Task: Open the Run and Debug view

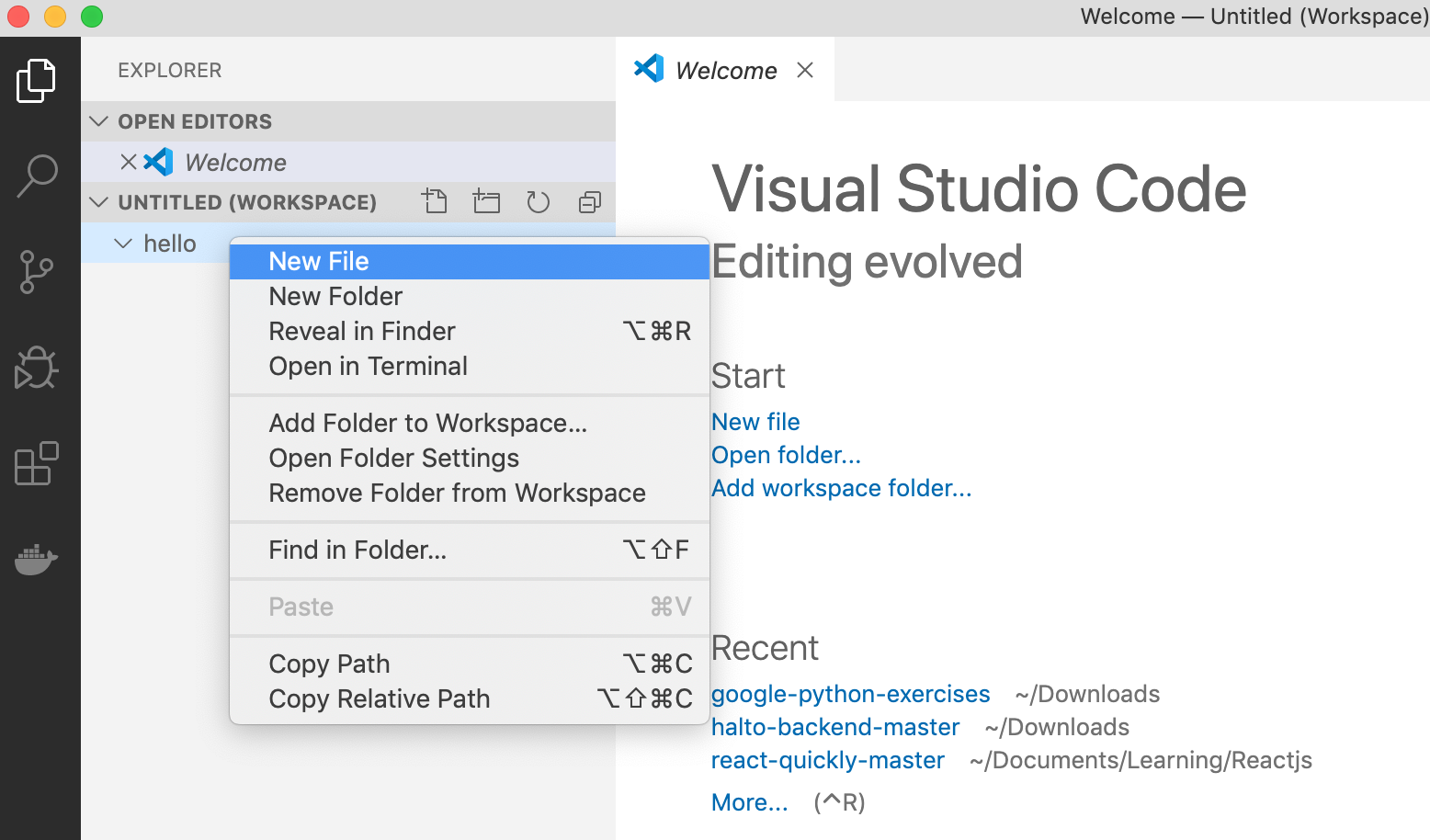Action: (38, 368)
